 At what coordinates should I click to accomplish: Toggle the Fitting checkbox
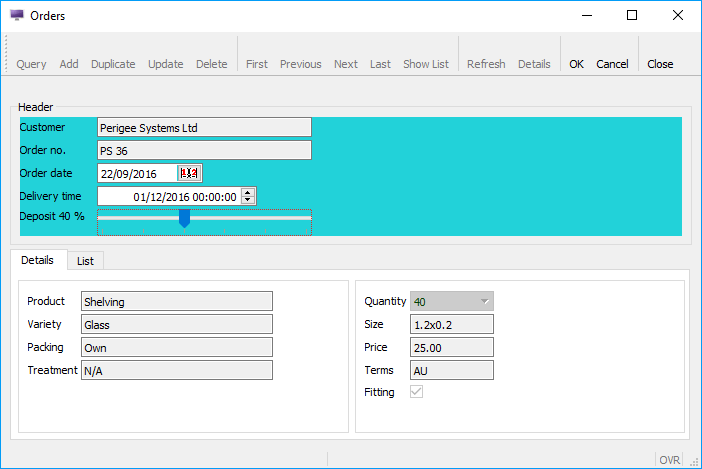coord(417,393)
